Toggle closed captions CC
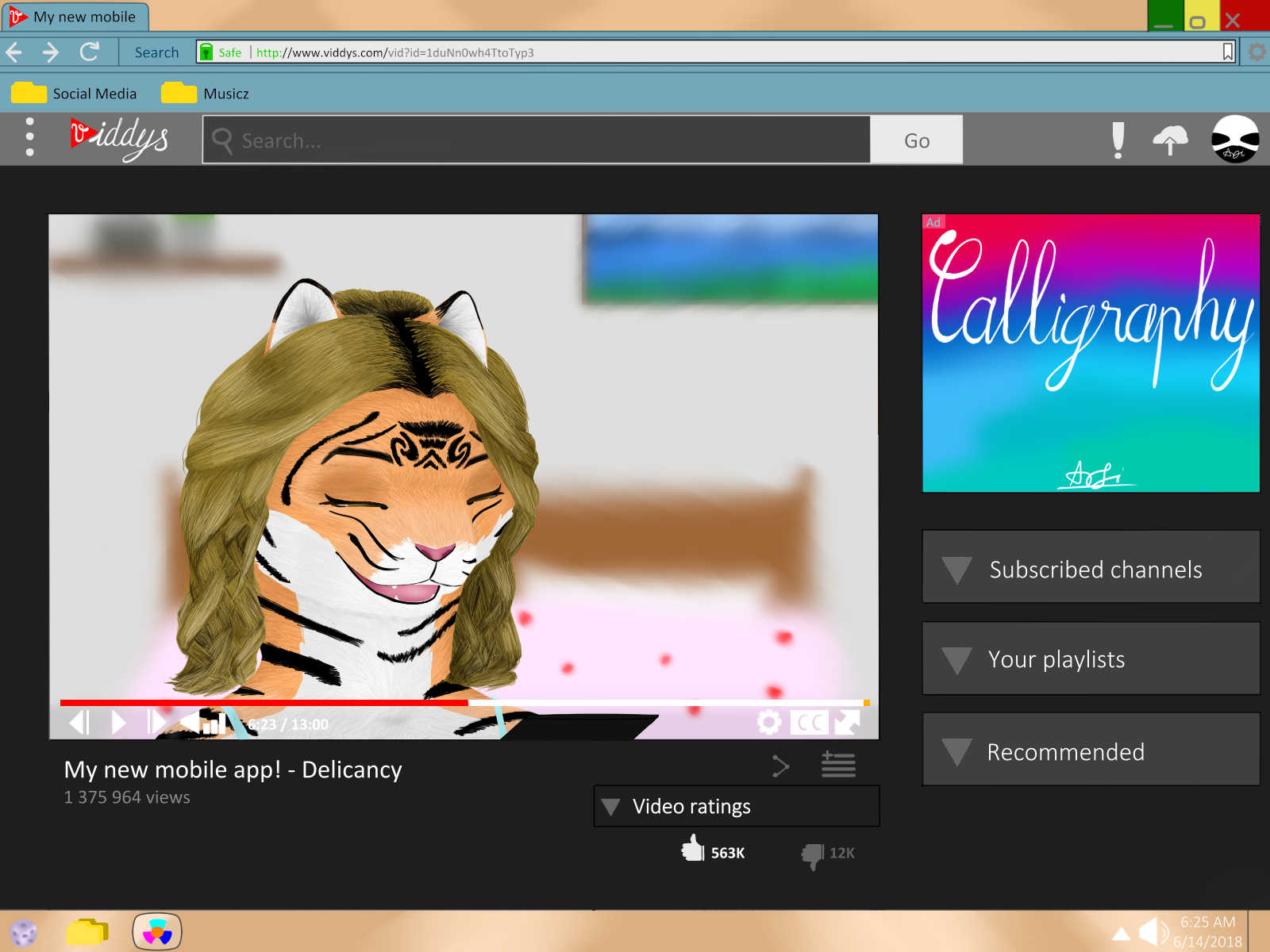The image size is (1270, 952). coord(810,723)
